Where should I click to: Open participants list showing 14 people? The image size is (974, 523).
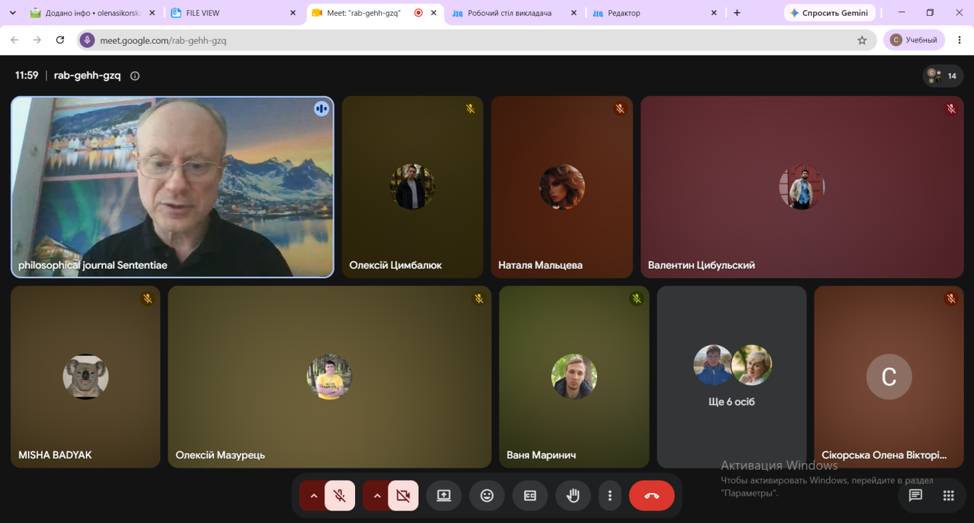(x=942, y=76)
